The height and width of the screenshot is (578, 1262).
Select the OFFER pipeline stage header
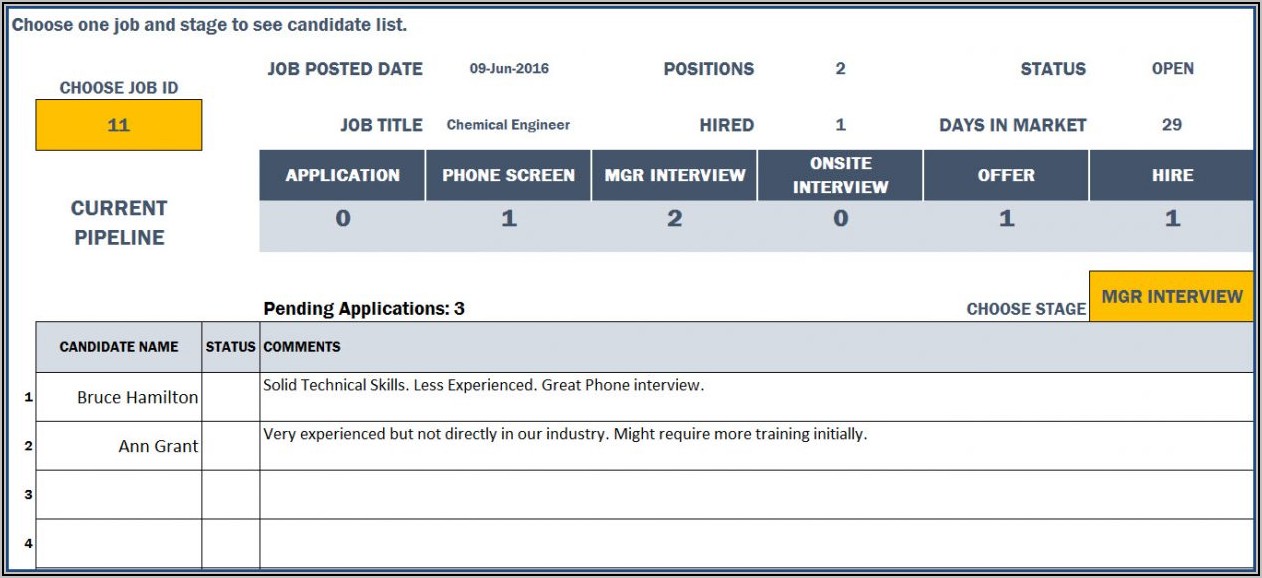click(1006, 175)
